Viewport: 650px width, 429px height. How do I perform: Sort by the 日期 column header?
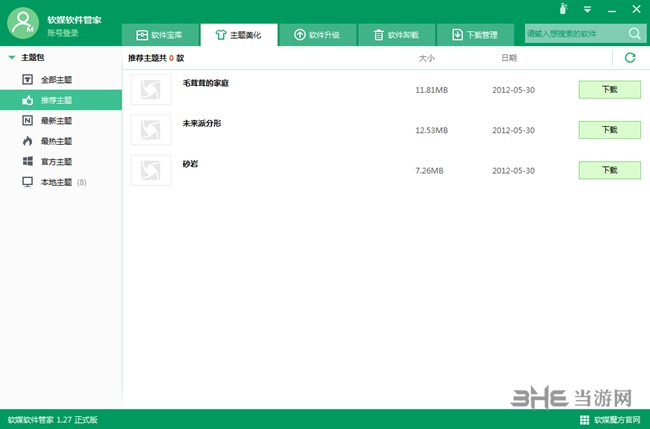[x=509, y=58]
